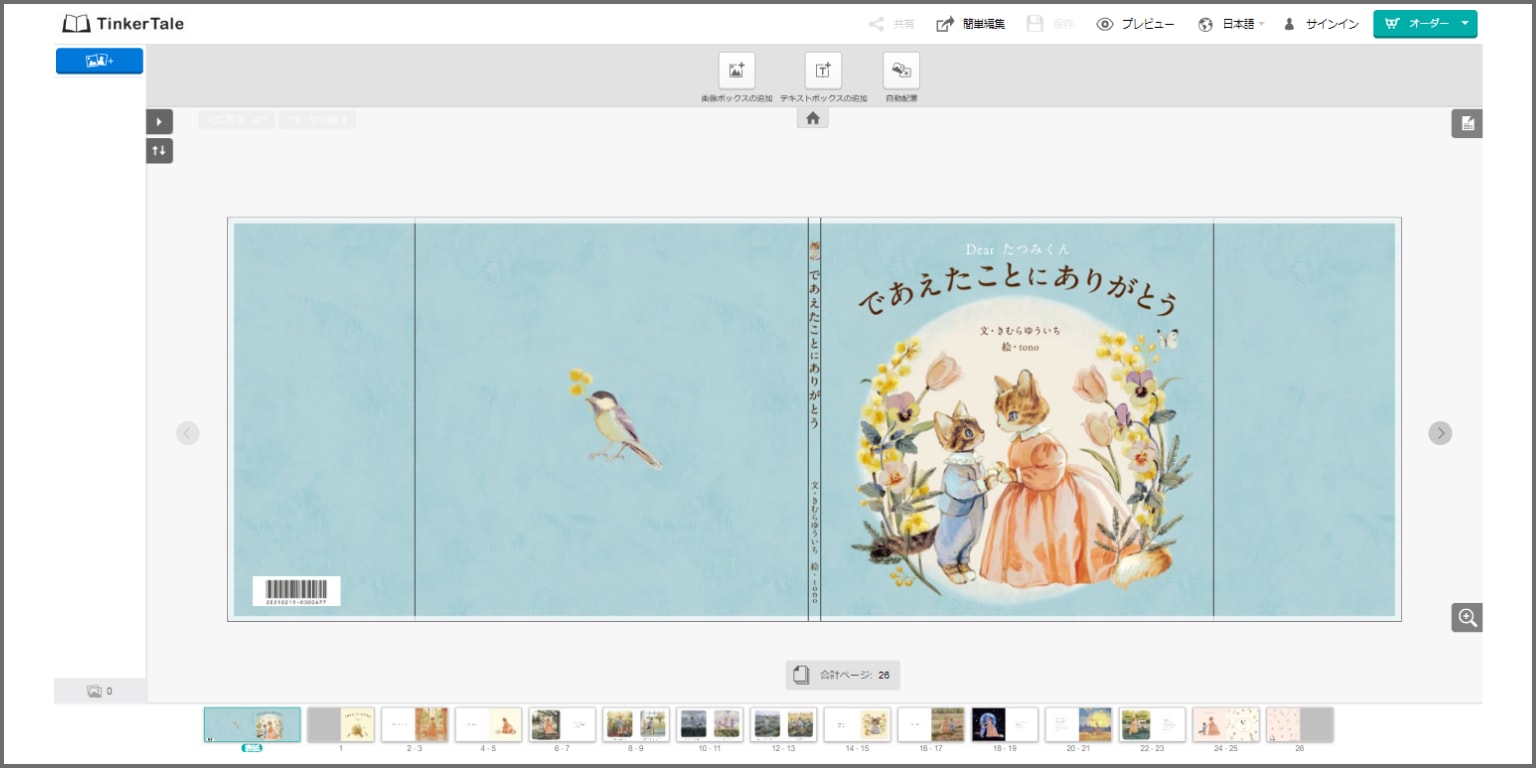Go to the previous spread

[x=188, y=433]
